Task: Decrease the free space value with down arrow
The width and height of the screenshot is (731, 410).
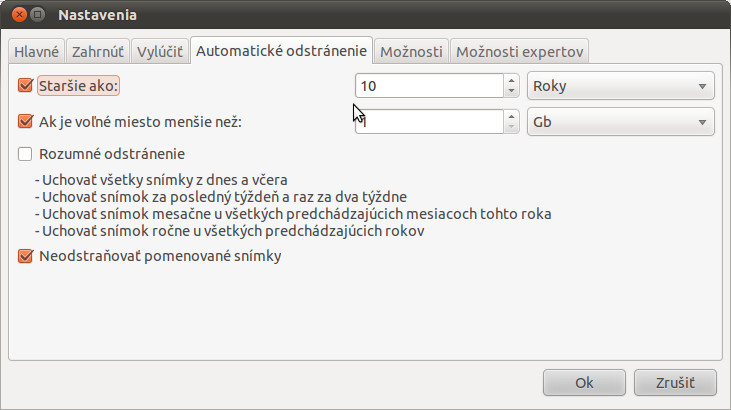Action: pos(511,127)
